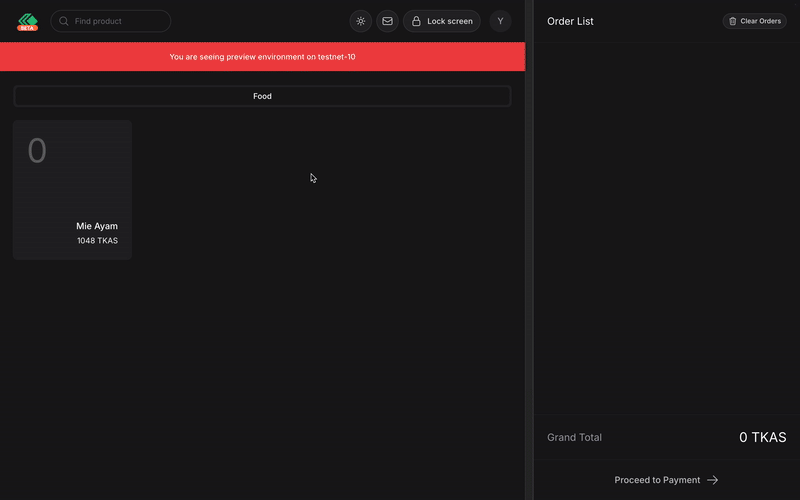
Task: Open the envelope messages icon
Action: click(x=388, y=21)
